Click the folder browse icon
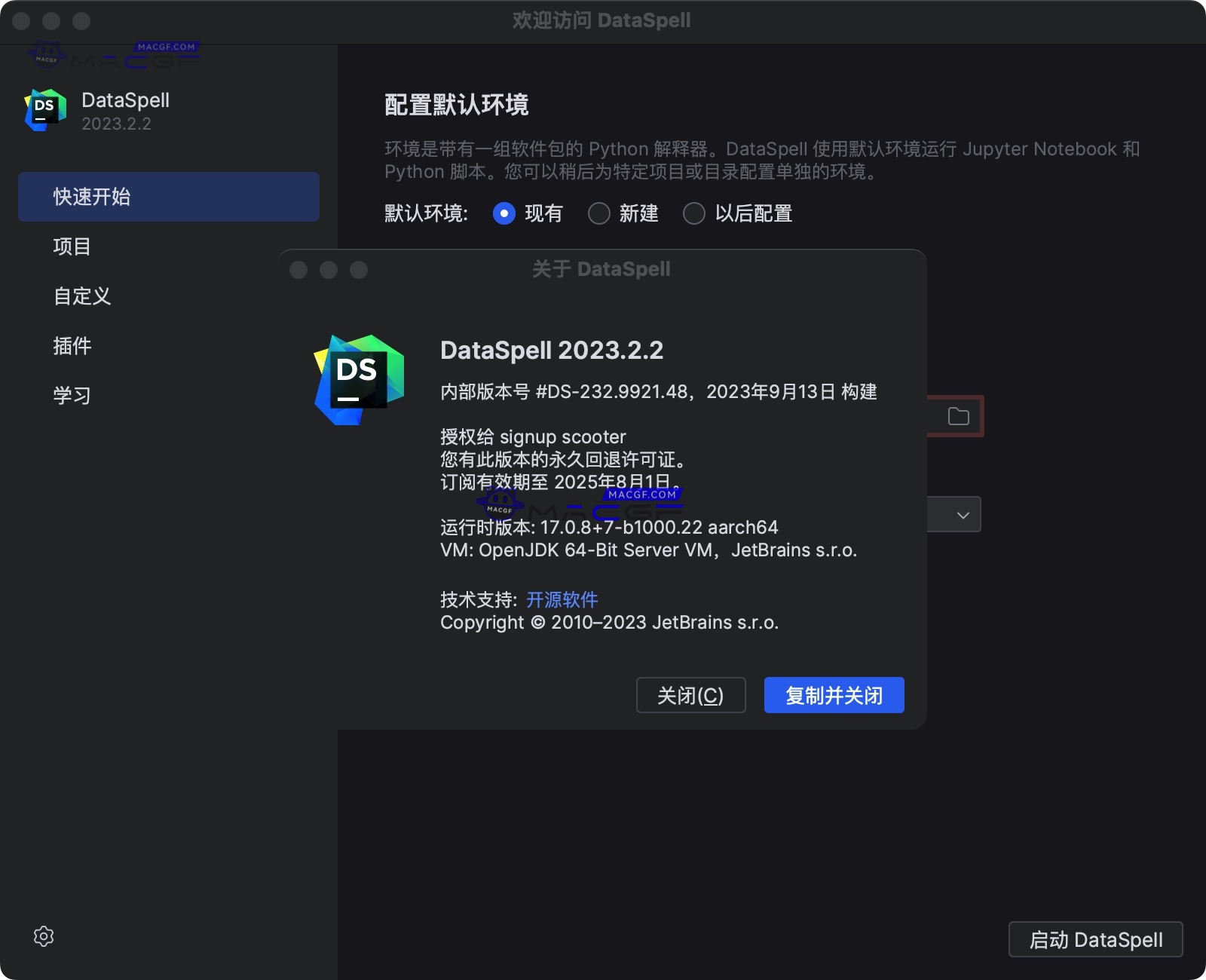The image size is (1206, 980). tap(958, 415)
